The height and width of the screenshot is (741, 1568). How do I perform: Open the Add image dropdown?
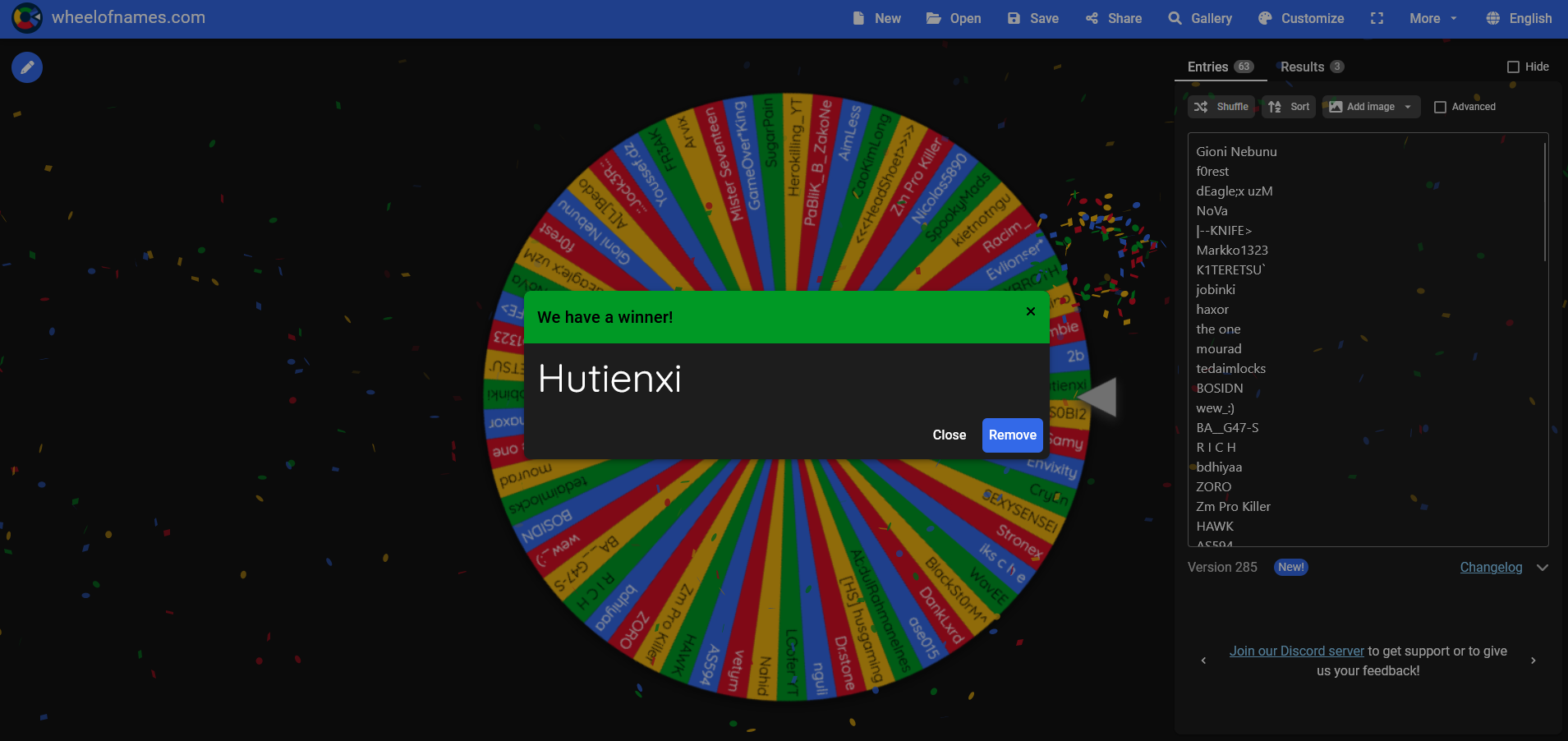click(x=1370, y=107)
